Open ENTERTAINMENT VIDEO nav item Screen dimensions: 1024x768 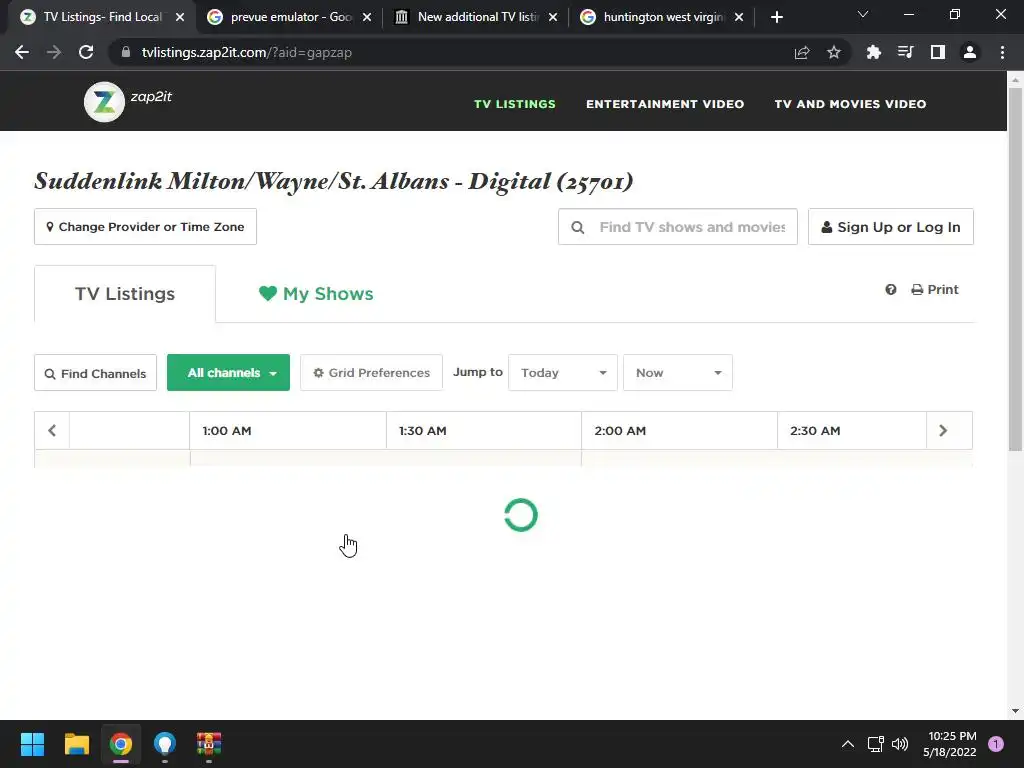coord(665,104)
